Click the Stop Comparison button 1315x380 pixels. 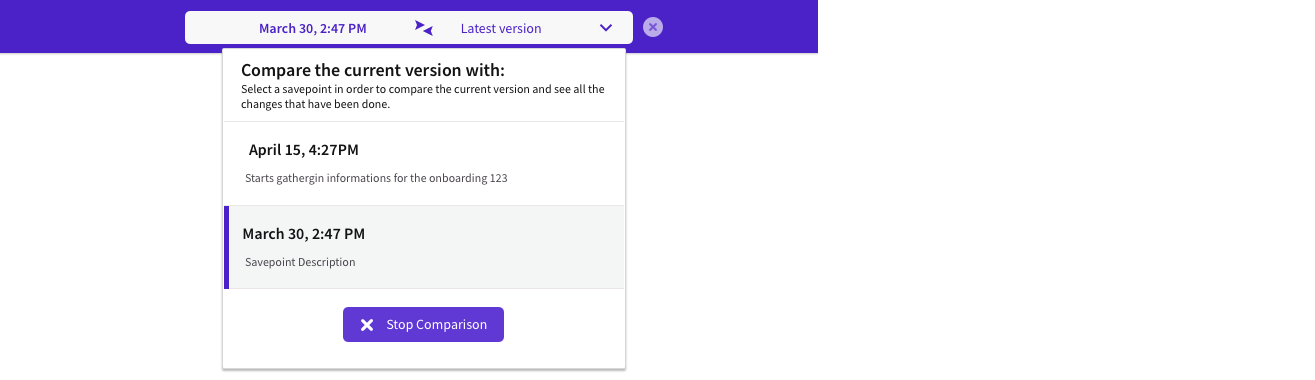point(423,325)
